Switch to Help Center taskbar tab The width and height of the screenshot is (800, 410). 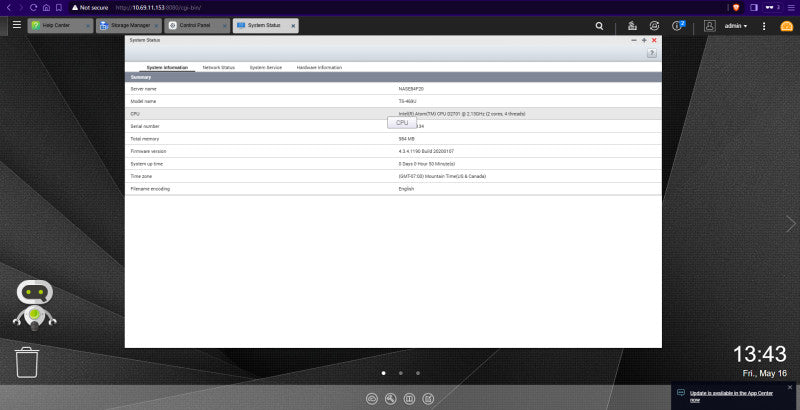pyautogui.click(x=60, y=25)
